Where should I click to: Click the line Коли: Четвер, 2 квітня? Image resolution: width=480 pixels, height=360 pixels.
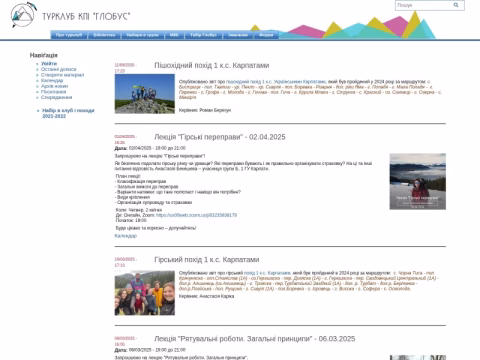tap(139, 210)
